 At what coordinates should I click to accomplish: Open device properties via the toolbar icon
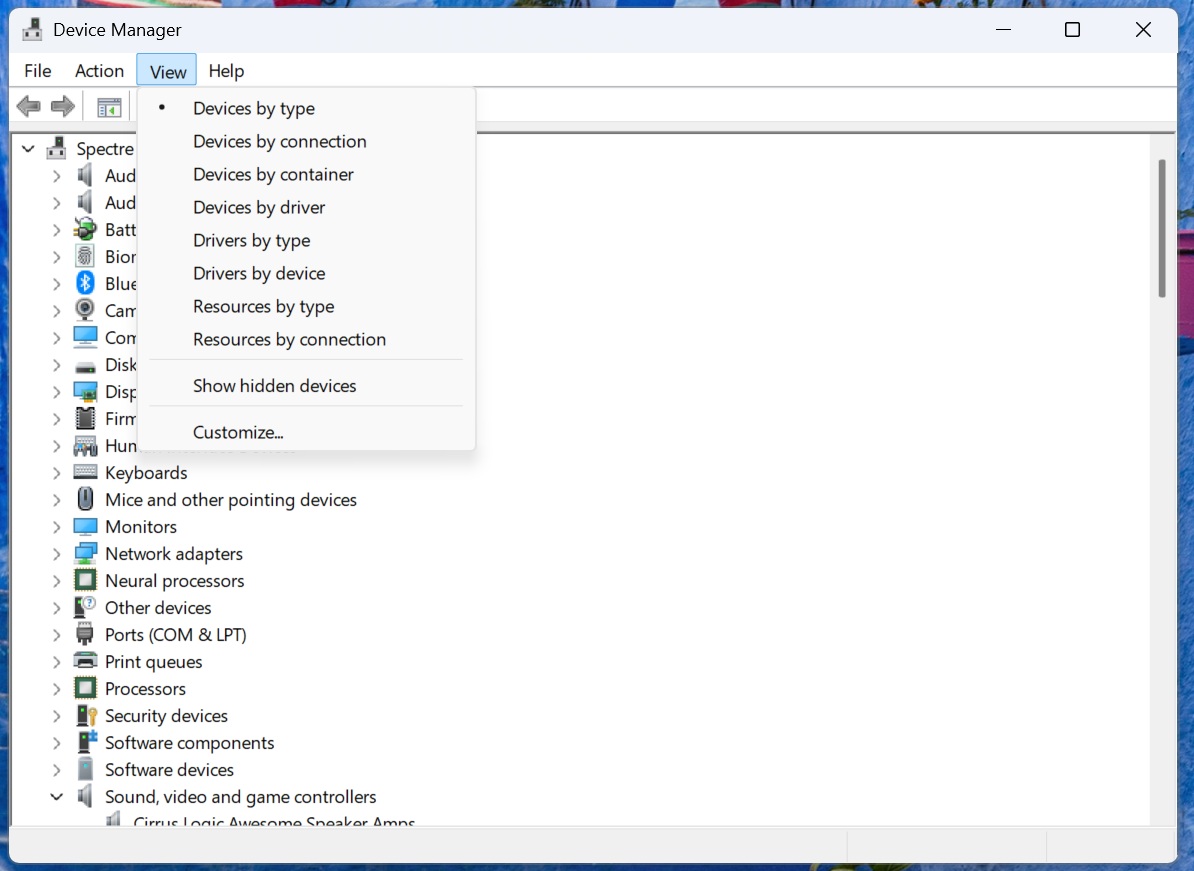pos(109,106)
